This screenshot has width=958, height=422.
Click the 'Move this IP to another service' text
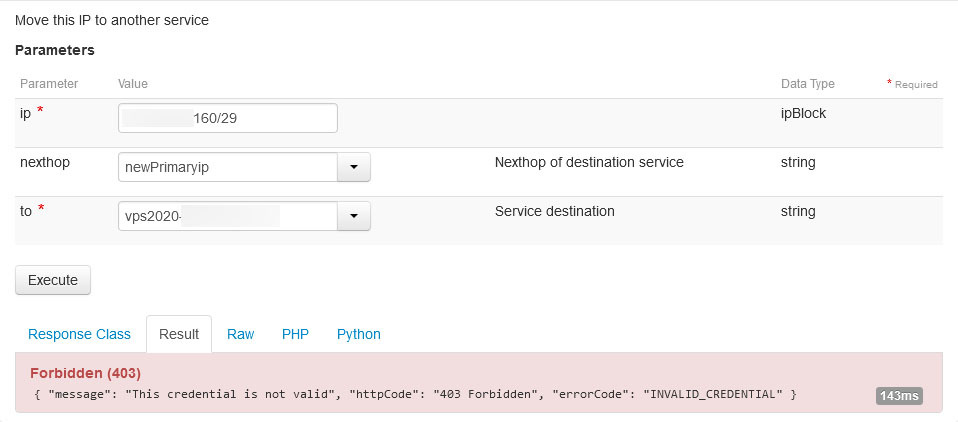pyautogui.click(x=112, y=20)
